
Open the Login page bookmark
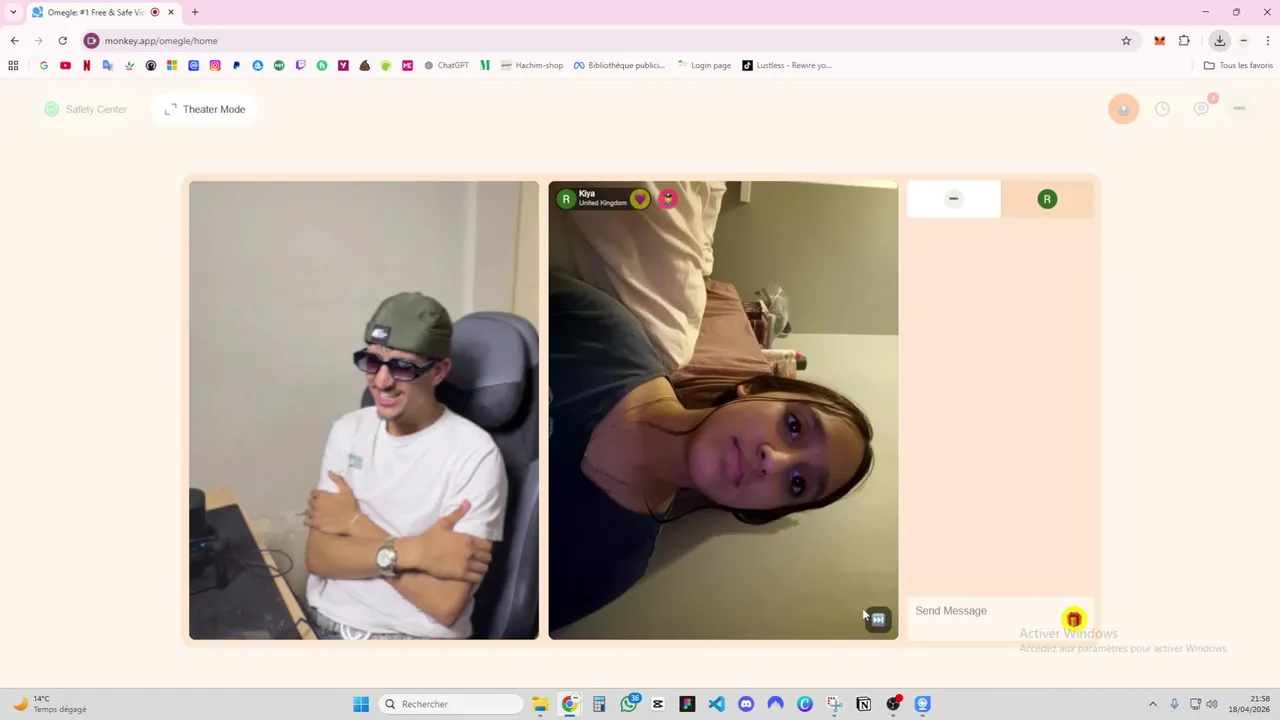point(704,65)
